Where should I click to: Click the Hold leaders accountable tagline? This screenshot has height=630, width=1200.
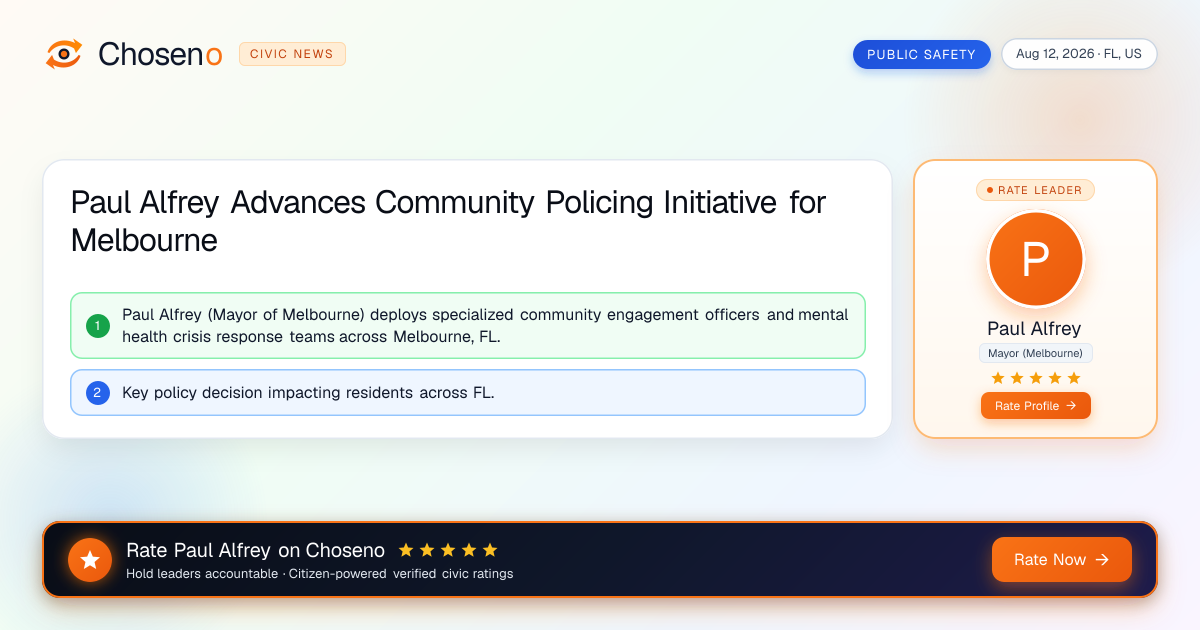[319, 574]
